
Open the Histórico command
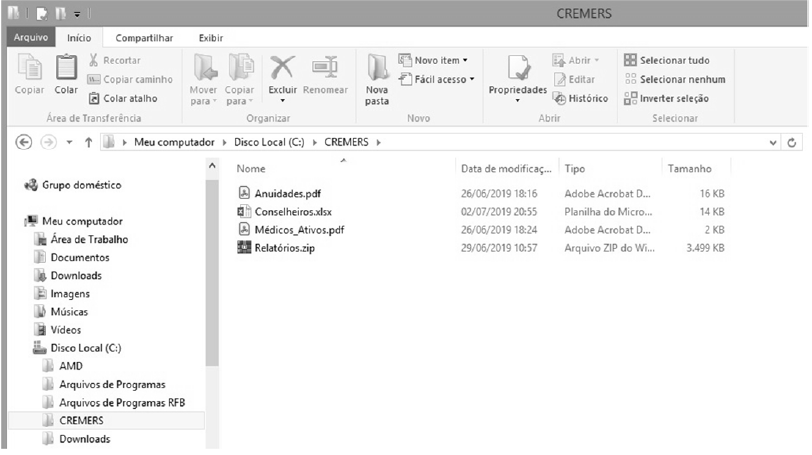pyautogui.click(x=580, y=98)
